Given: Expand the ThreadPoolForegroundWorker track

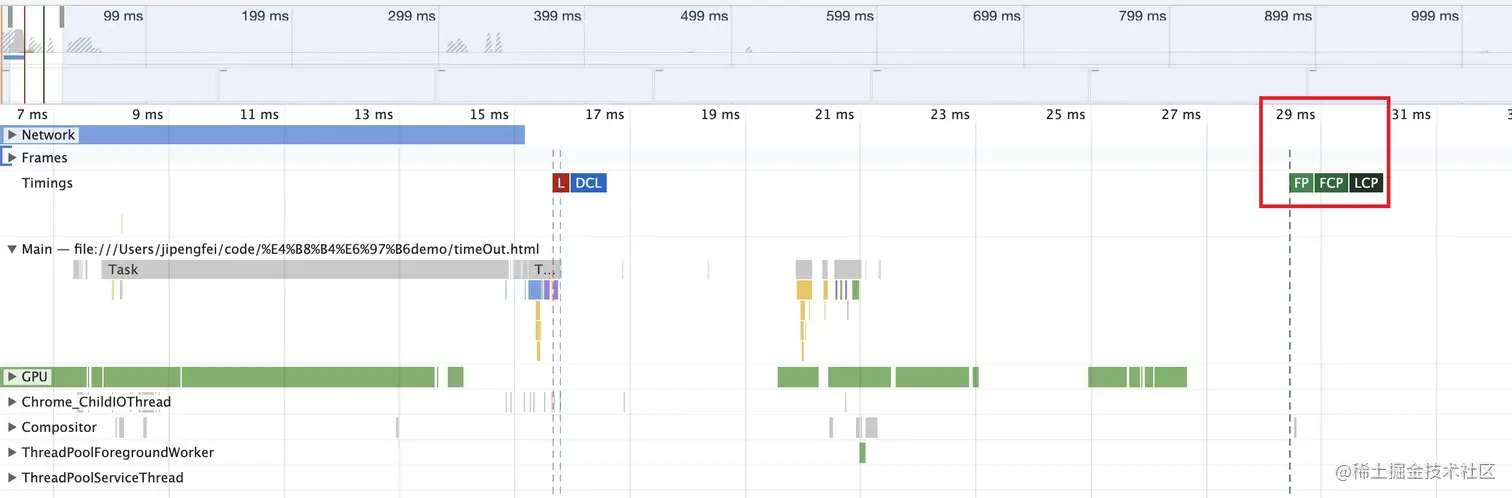Looking at the screenshot, I should tap(12, 452).
